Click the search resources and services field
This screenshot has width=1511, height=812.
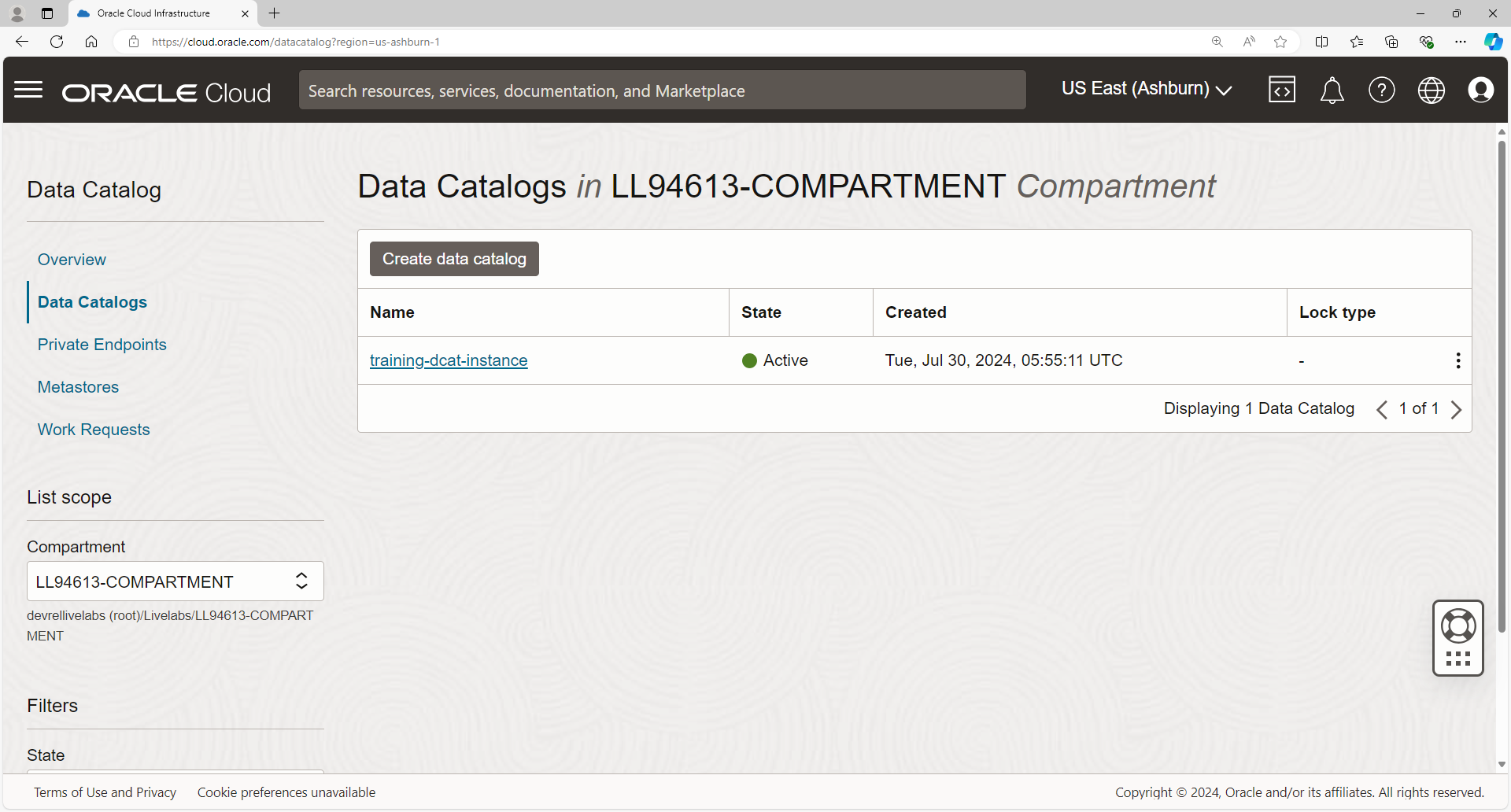(x=662, y=90)
